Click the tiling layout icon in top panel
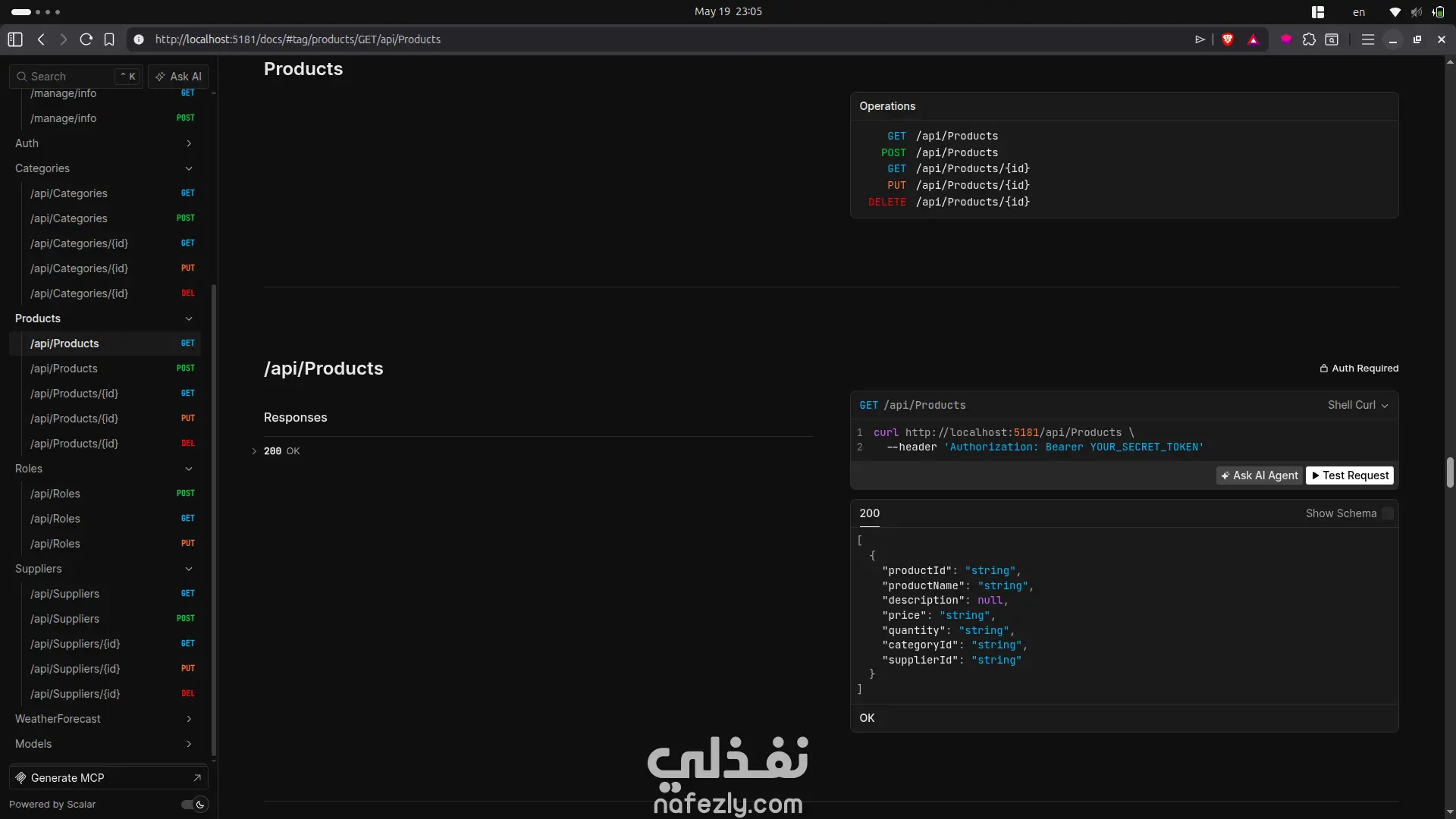The height and width of the screenshot is (819, 1456). coord(1318,12)
